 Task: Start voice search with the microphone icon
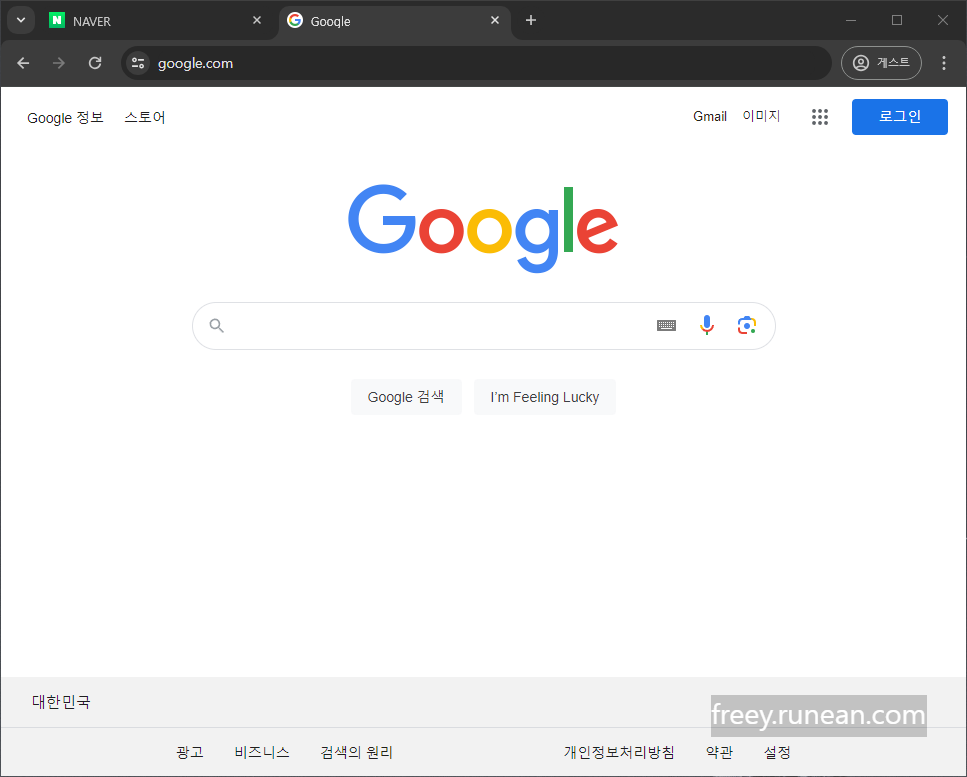(707, 325)
